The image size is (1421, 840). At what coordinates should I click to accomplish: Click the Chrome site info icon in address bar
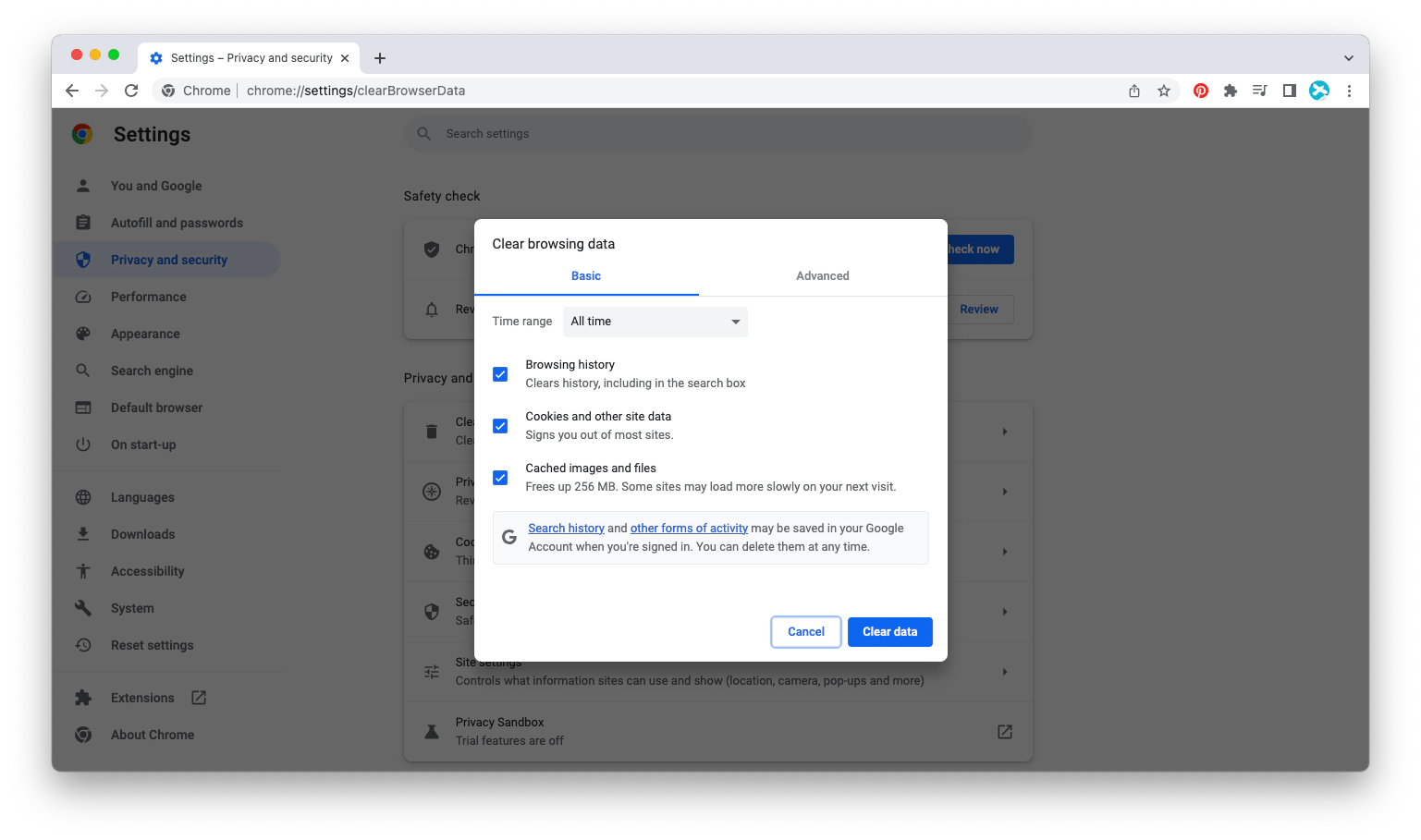pos(168,91)
